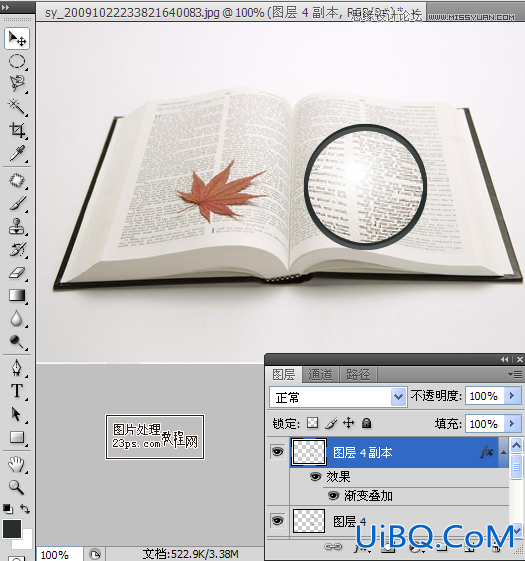Select the Dodge tool
Screen dimensions: 525x561
(x=17, y=341)
